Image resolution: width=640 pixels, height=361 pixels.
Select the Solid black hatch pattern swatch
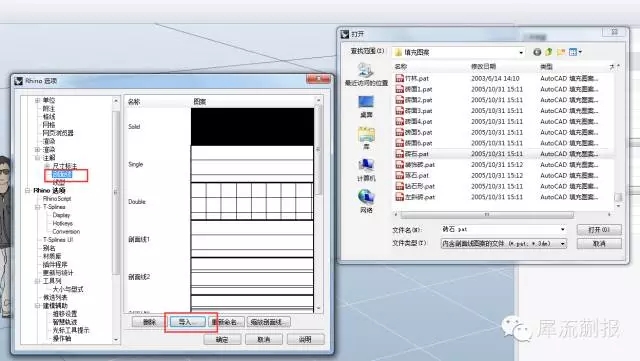click(x=252, y=127)
